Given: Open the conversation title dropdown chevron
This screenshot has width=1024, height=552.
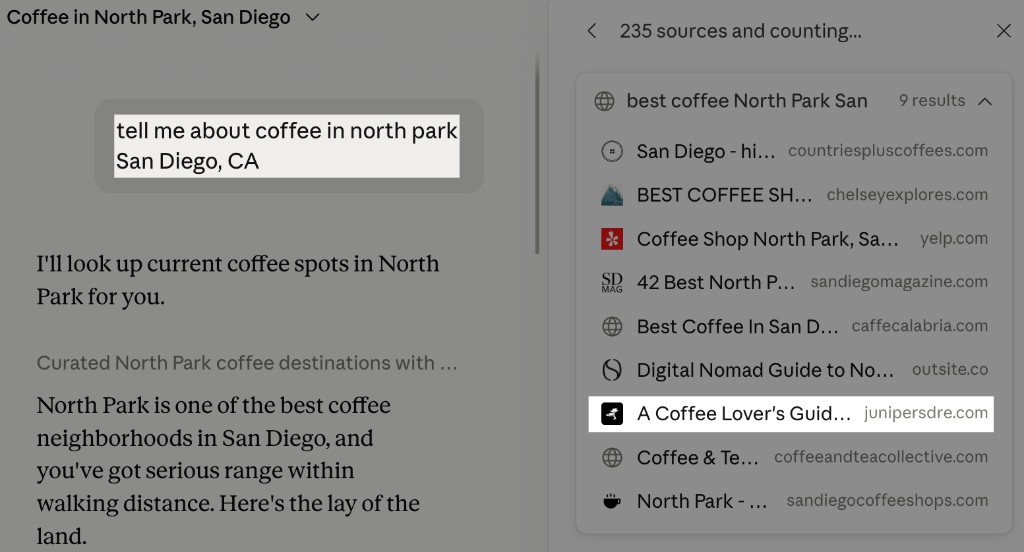Looking at the screenshot, I should click(x=312, y=18).
